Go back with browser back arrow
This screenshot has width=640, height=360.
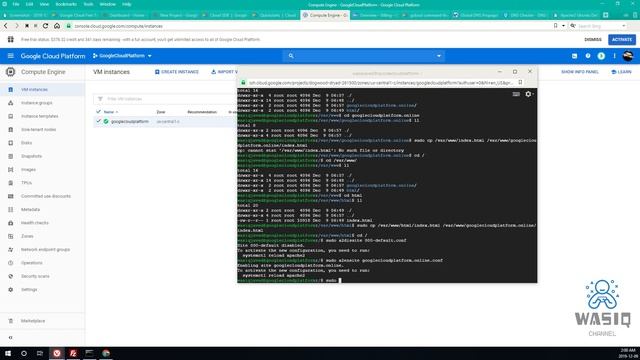[x=6, y=26]
